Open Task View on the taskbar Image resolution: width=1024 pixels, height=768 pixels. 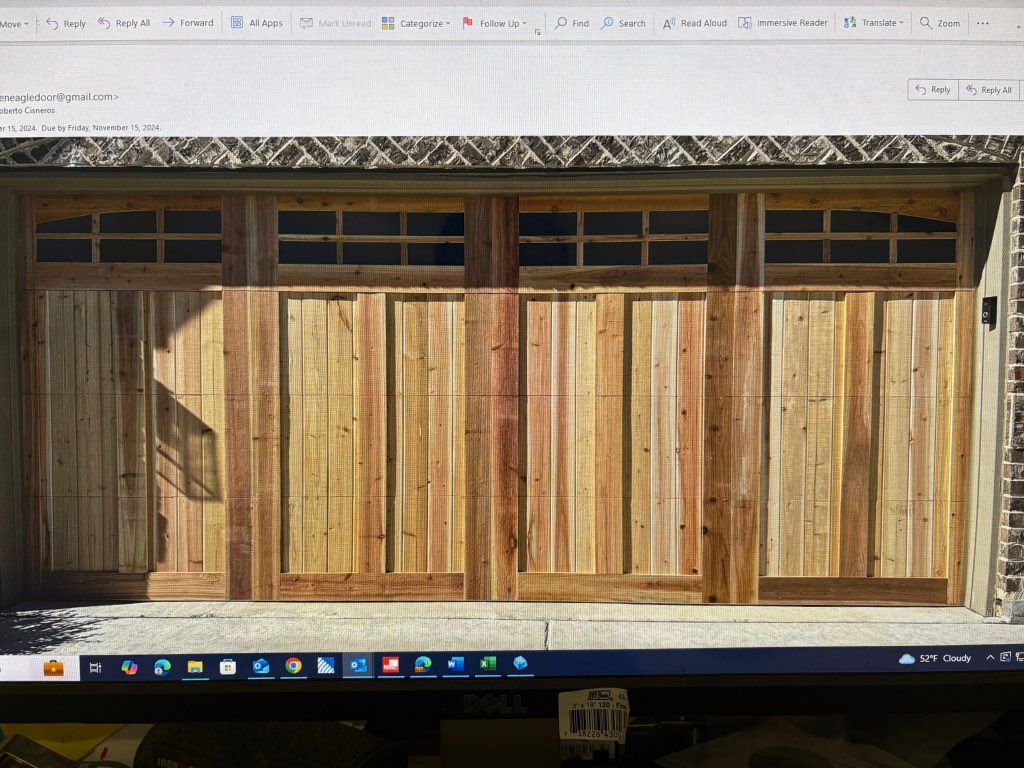96,667
